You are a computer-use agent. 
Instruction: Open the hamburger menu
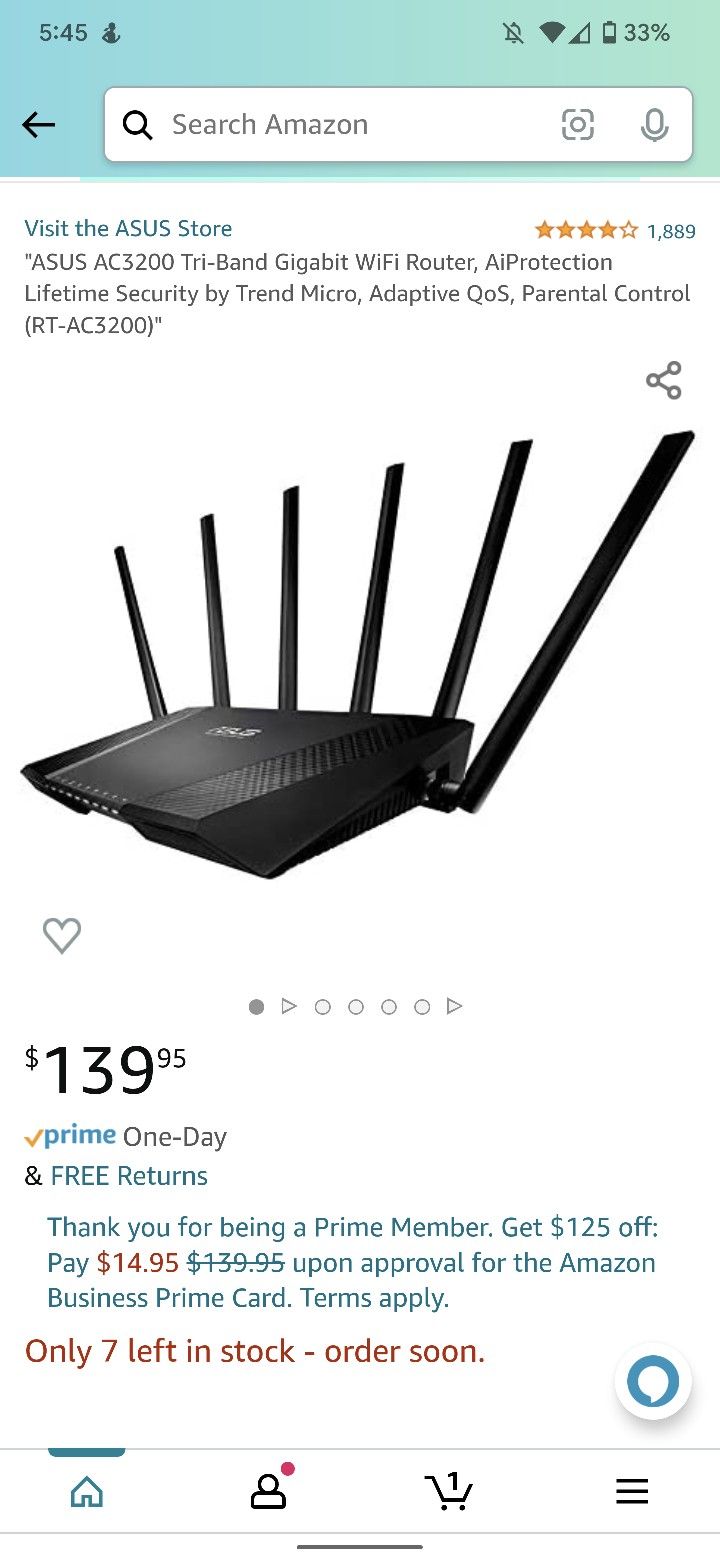coord(632,1492)
